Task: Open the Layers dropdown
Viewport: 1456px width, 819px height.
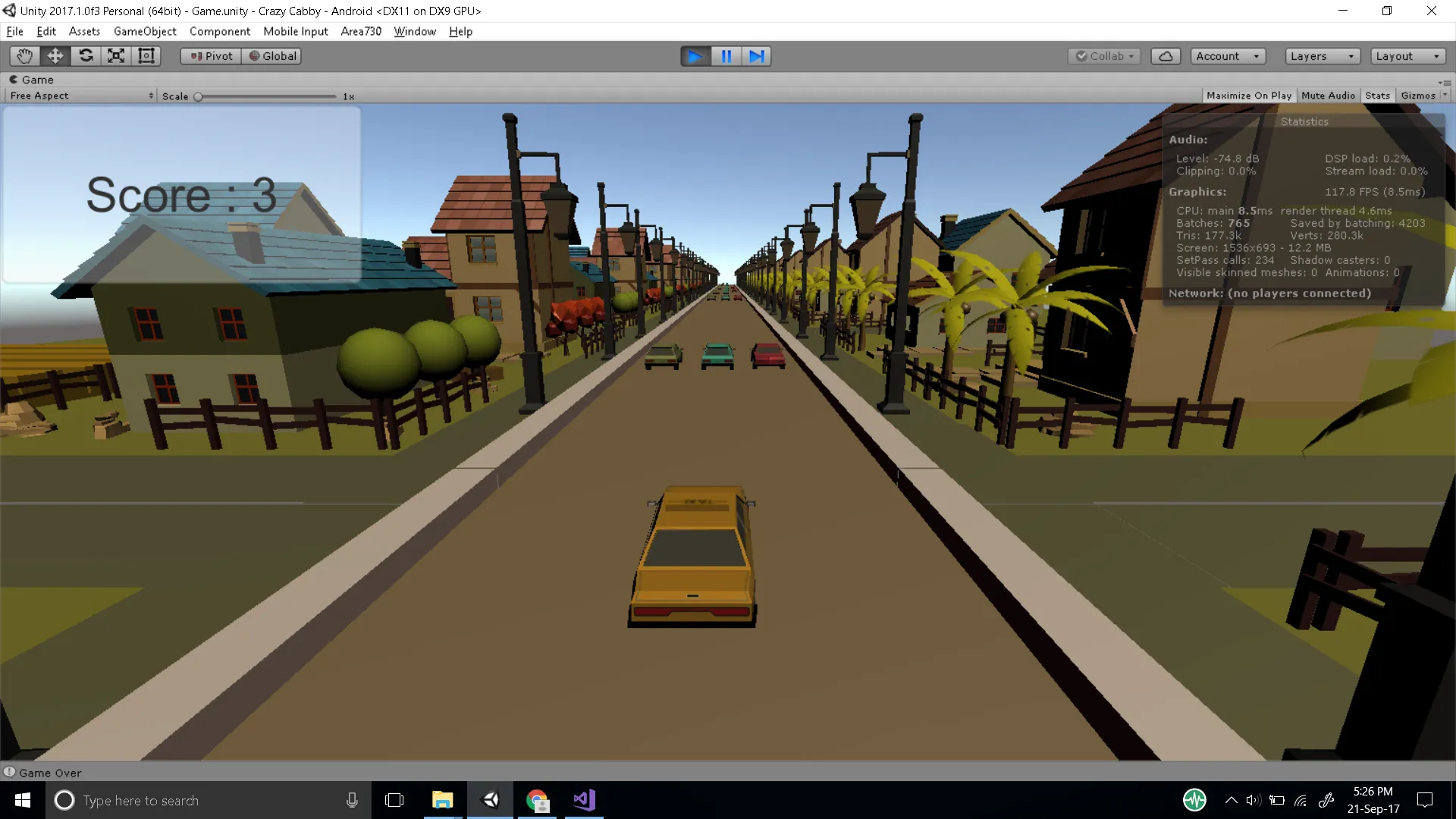Action: click(1322, 56)
